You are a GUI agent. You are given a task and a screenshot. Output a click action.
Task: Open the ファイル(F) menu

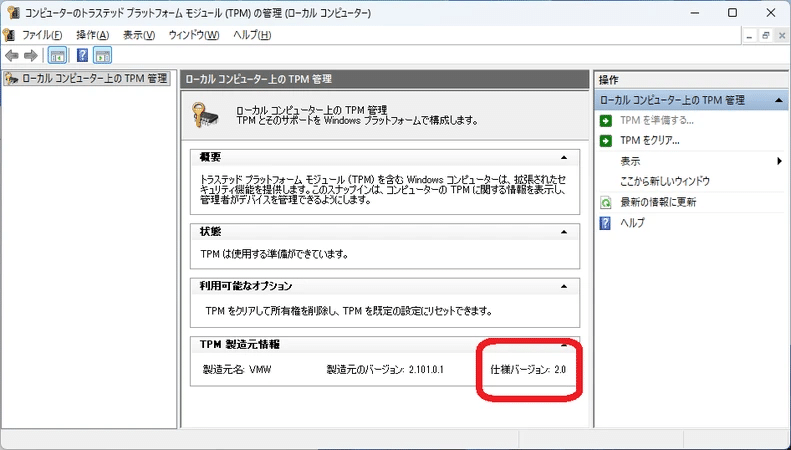(42, 35)
